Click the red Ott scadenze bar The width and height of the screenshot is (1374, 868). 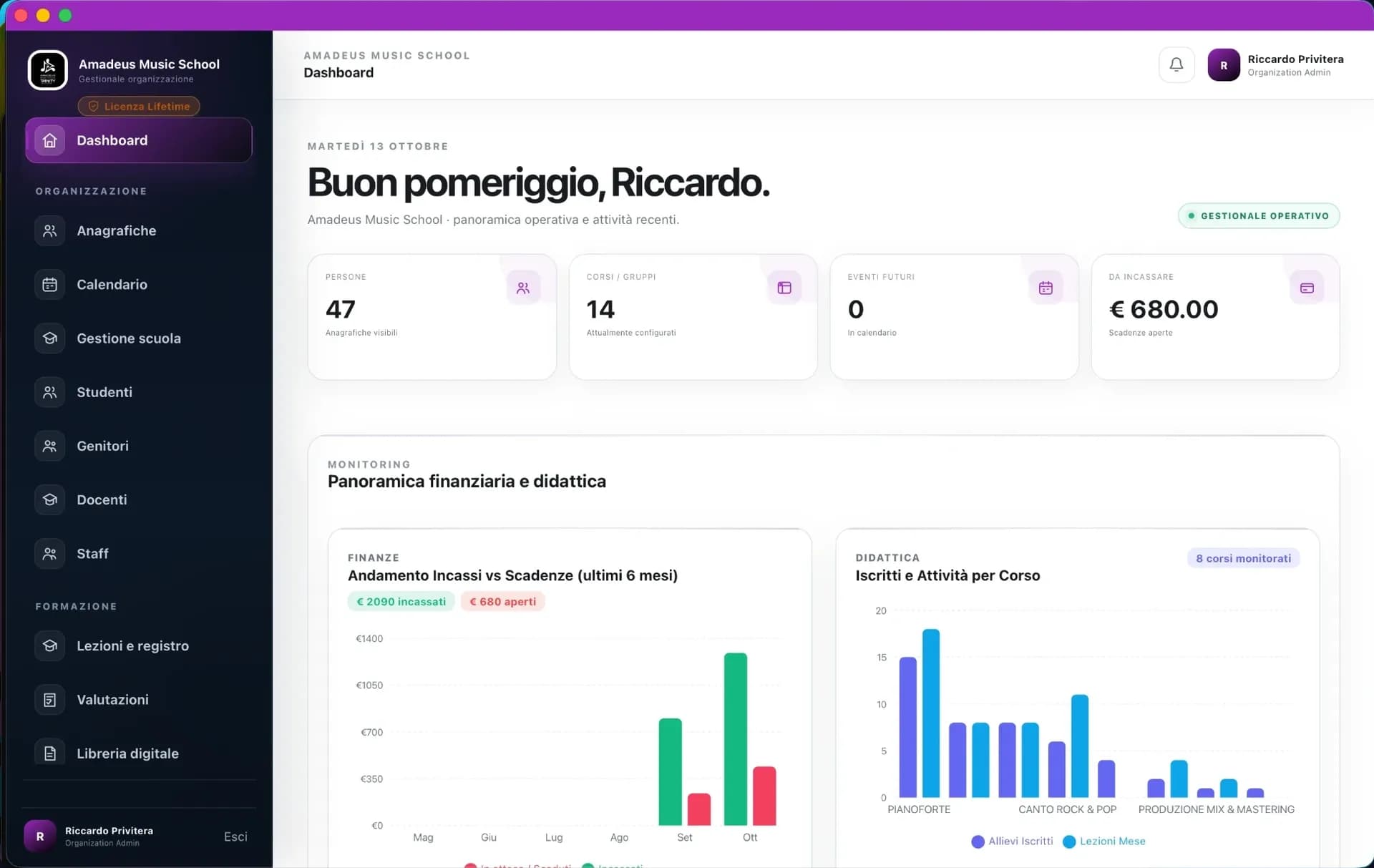pyautogui.click(x=764, y=796)
